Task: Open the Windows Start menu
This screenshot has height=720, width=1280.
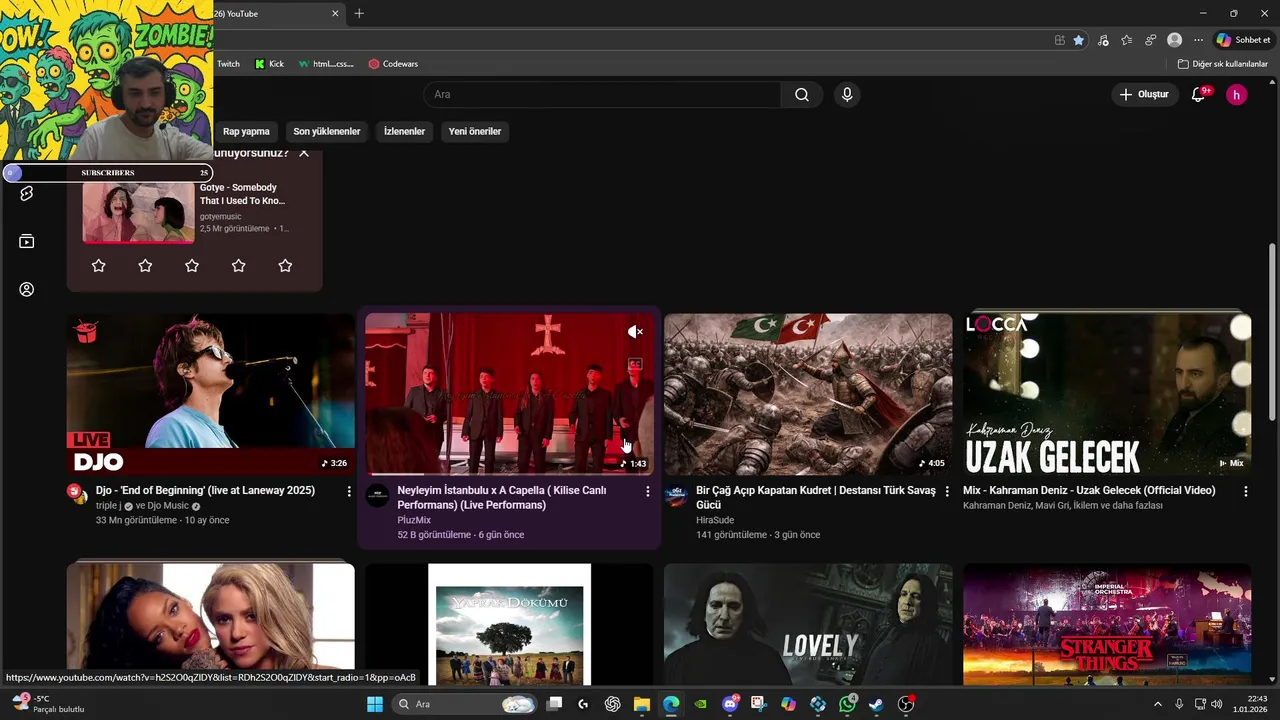Action: tap(374, 704)
